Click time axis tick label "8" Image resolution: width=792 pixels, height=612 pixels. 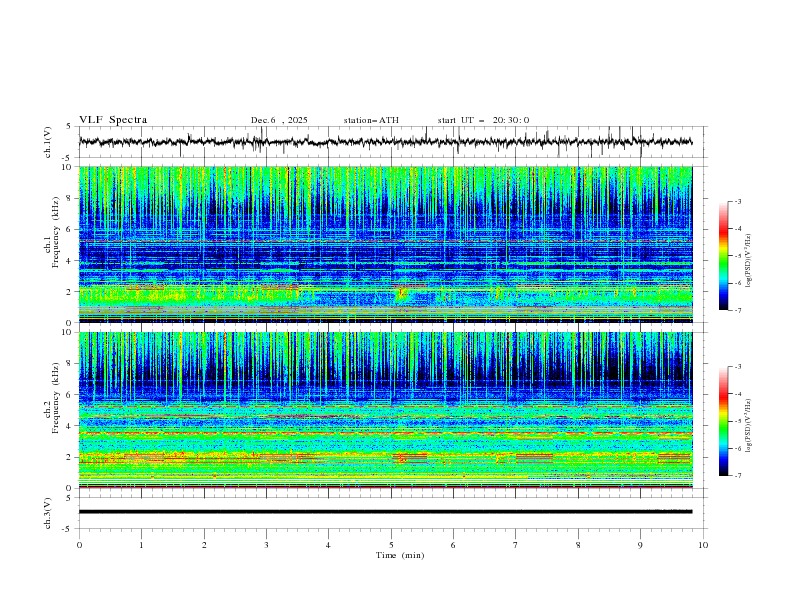coord(578,545)
